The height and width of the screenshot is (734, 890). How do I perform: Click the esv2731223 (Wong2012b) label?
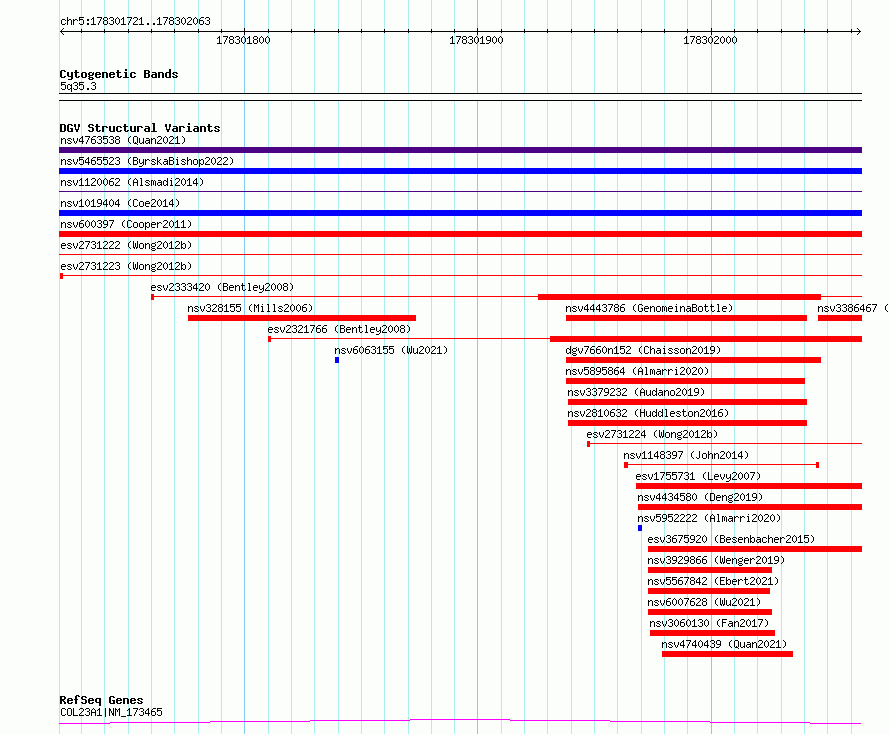click(126, 266)
